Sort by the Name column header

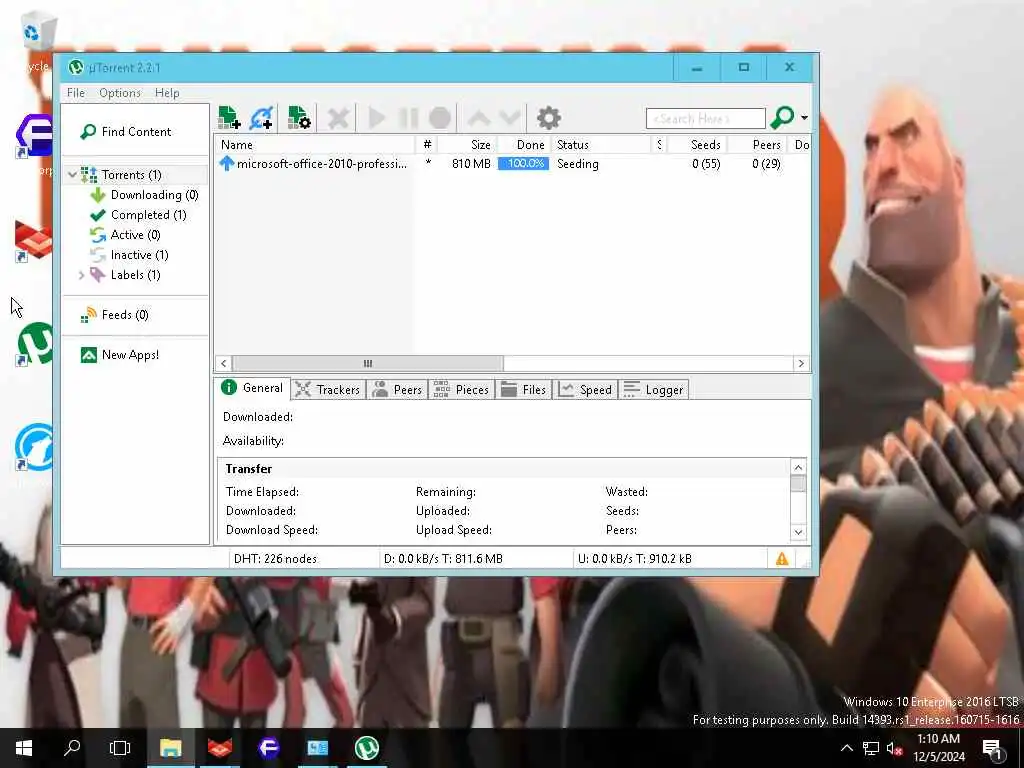click(x=315, y=145)
